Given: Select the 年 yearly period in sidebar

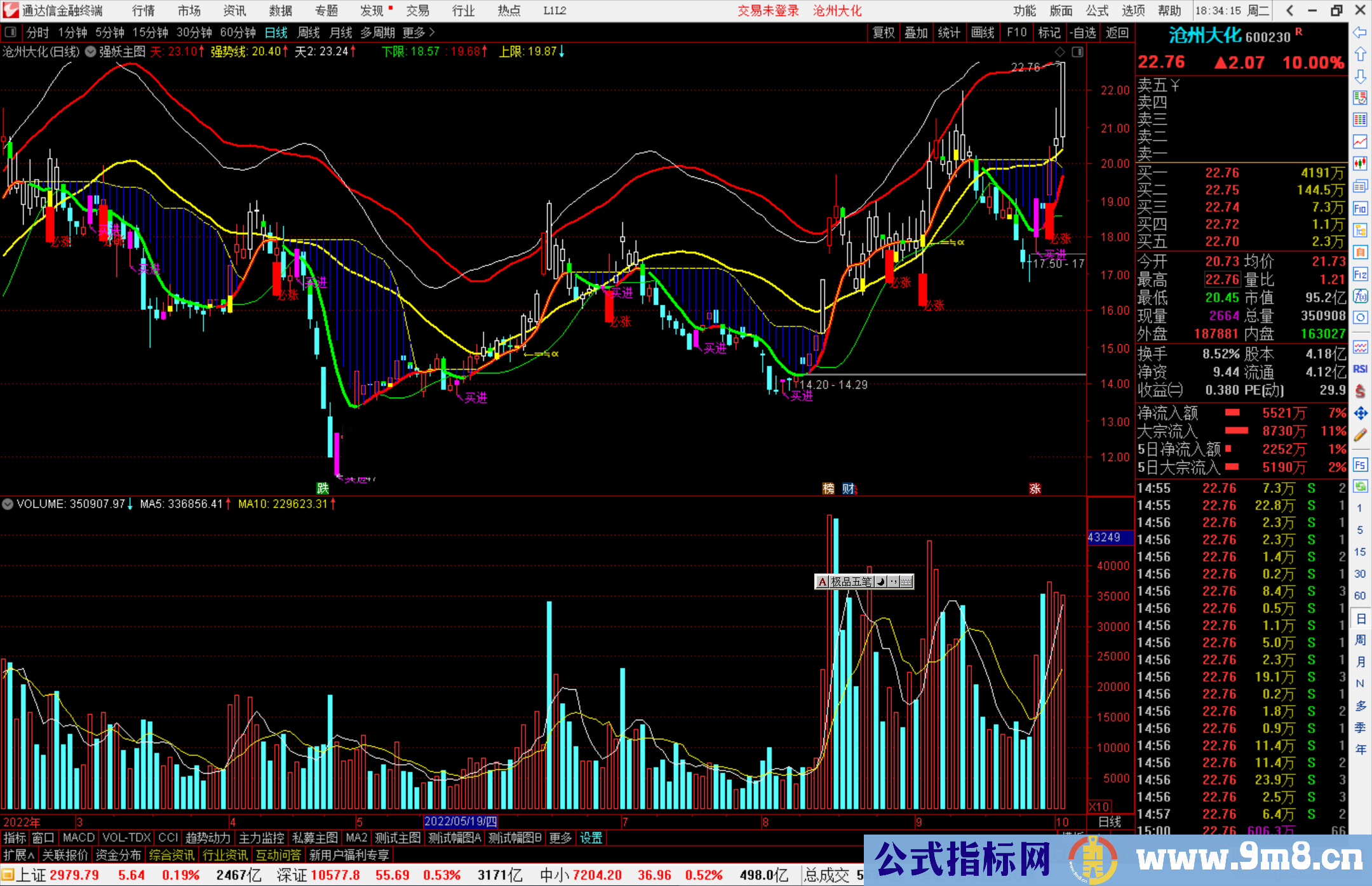Looking at the screenshot, I should [1360, 749].
